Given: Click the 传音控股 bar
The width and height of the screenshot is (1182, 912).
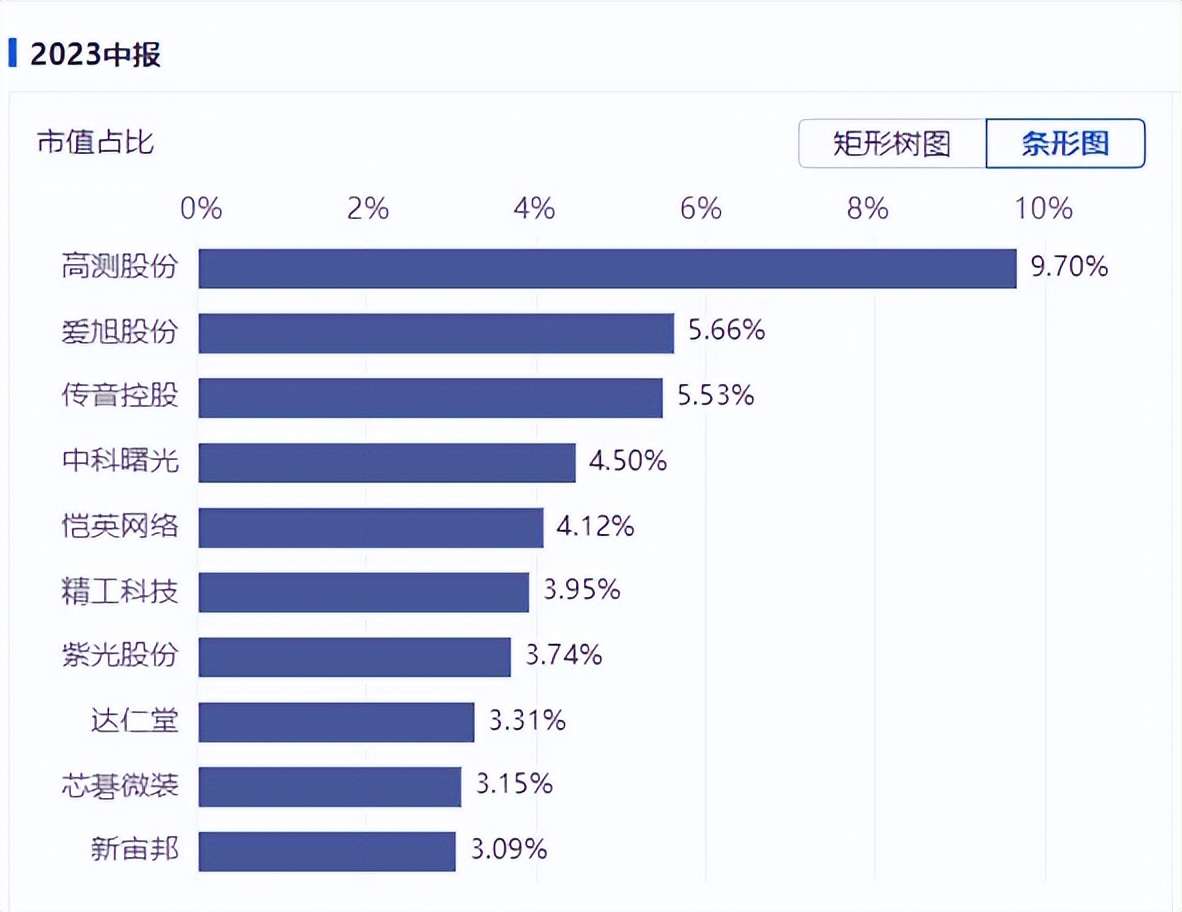Looking at the screenshot, I should click(430, 397).
